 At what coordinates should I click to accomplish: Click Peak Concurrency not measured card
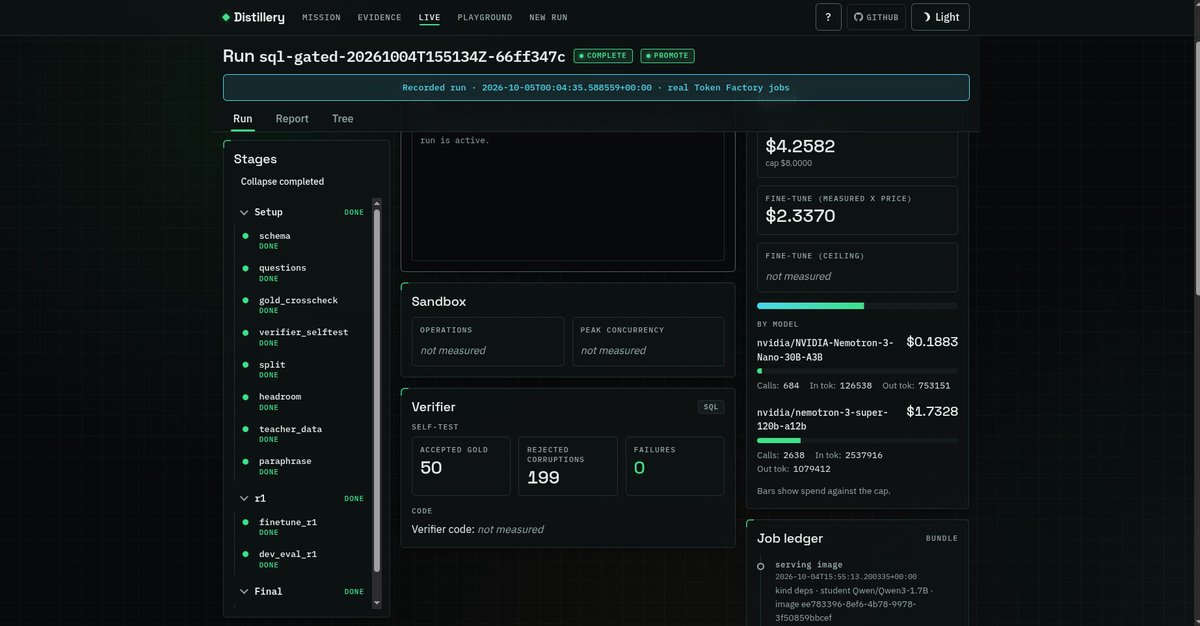648,341
